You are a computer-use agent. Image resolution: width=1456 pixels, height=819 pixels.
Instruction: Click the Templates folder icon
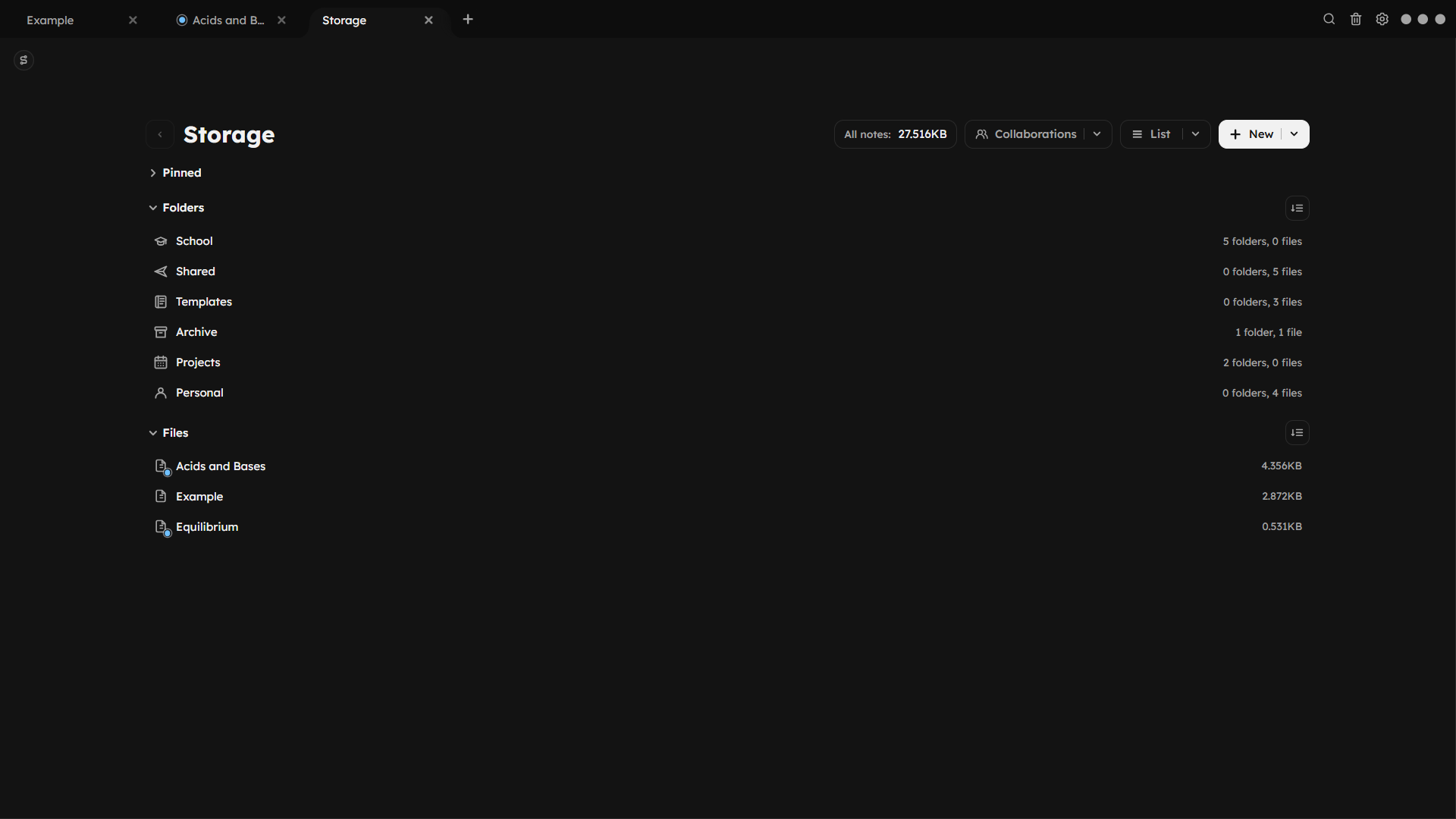pyautogui.click(x=161, y=302)
